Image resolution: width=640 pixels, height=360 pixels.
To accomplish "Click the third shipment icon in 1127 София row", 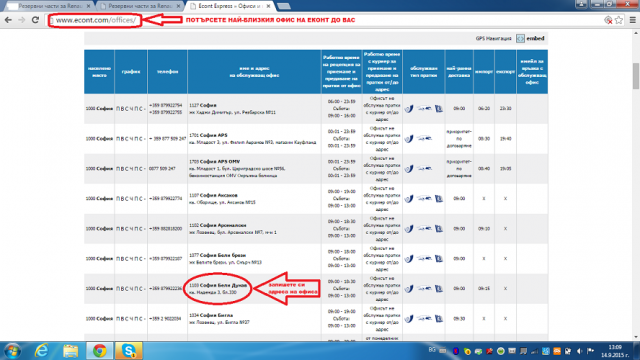I will [439, 109].
